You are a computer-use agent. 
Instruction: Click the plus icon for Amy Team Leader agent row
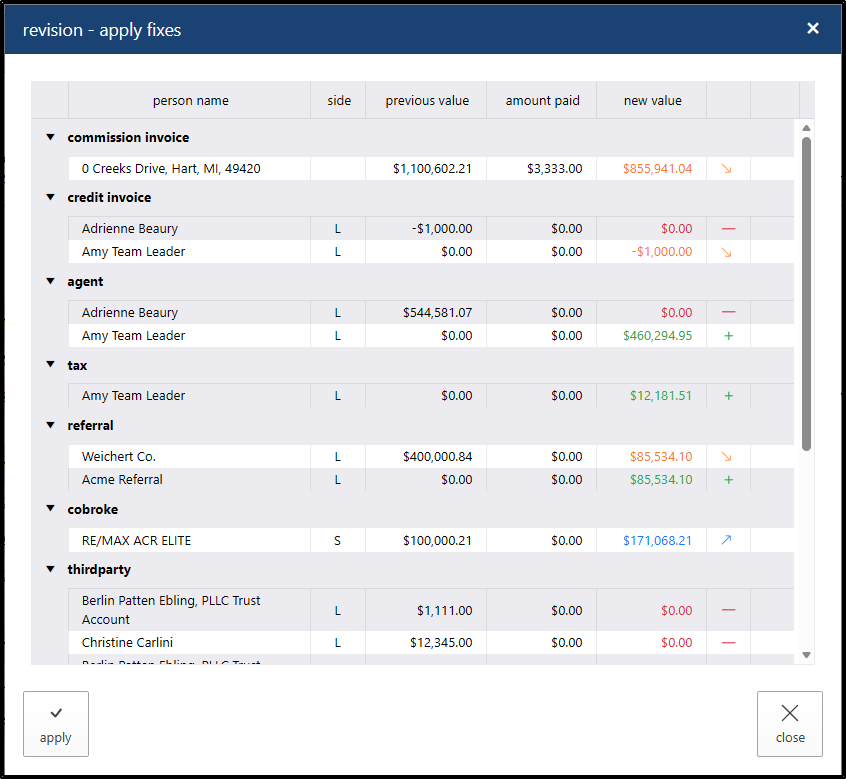tap(728, 336)
